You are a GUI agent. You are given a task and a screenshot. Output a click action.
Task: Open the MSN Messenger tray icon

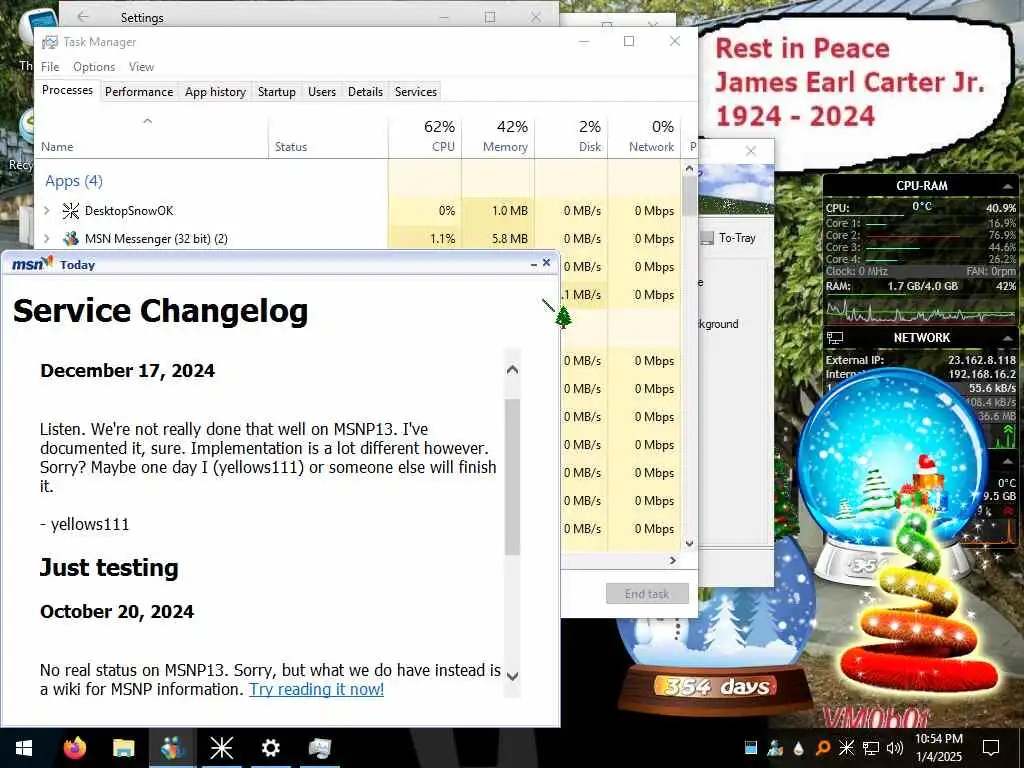[x=775, y=748]
